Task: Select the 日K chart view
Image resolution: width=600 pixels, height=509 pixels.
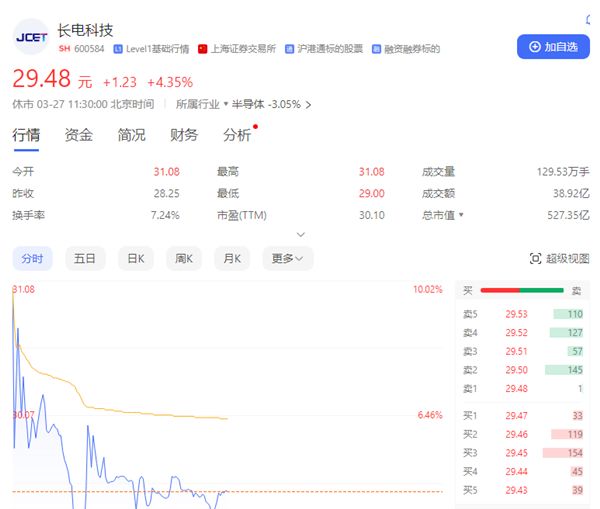Action: [136, 259]
